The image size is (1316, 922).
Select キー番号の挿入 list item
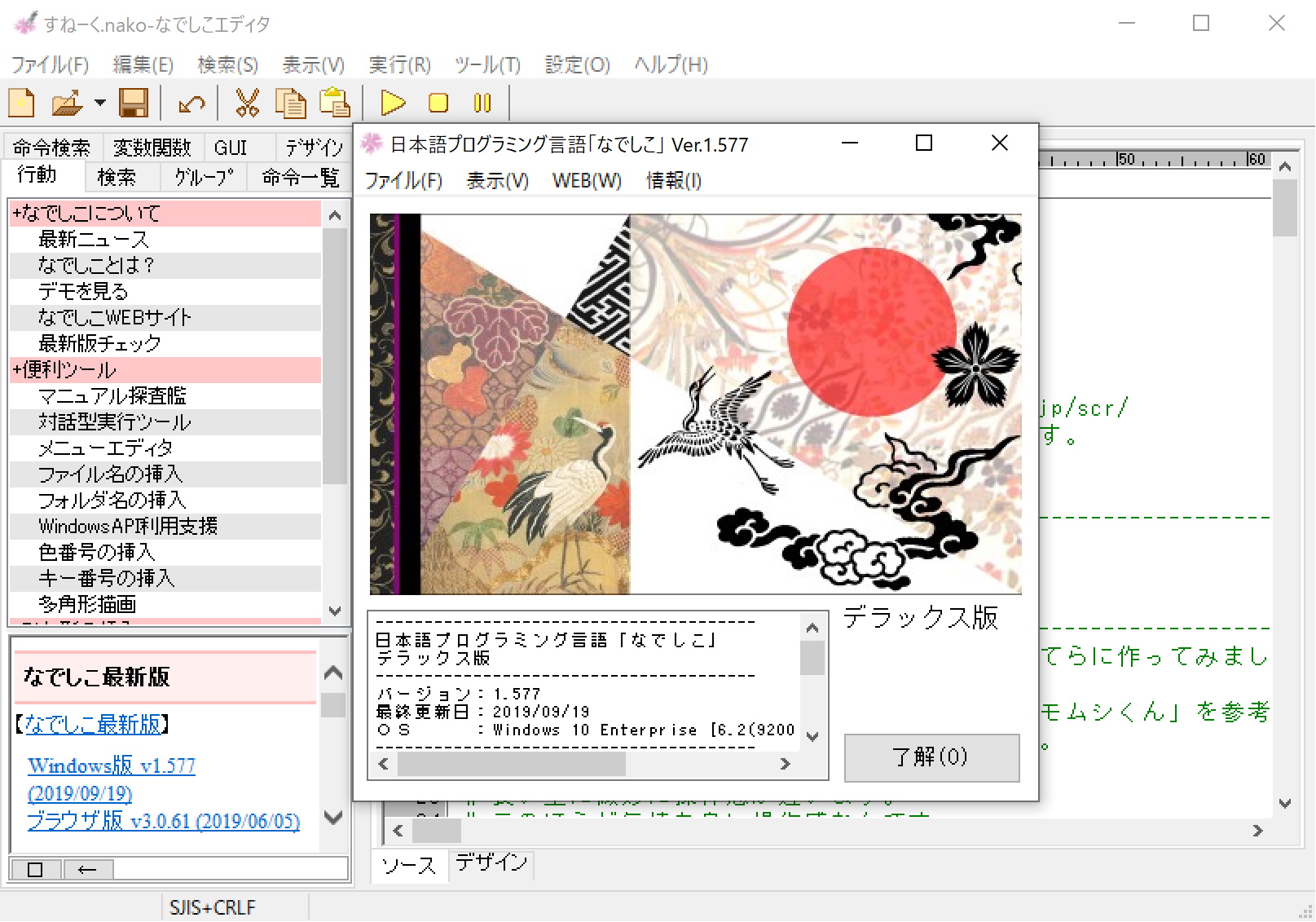pyautogui.click(x=165, y=578)
